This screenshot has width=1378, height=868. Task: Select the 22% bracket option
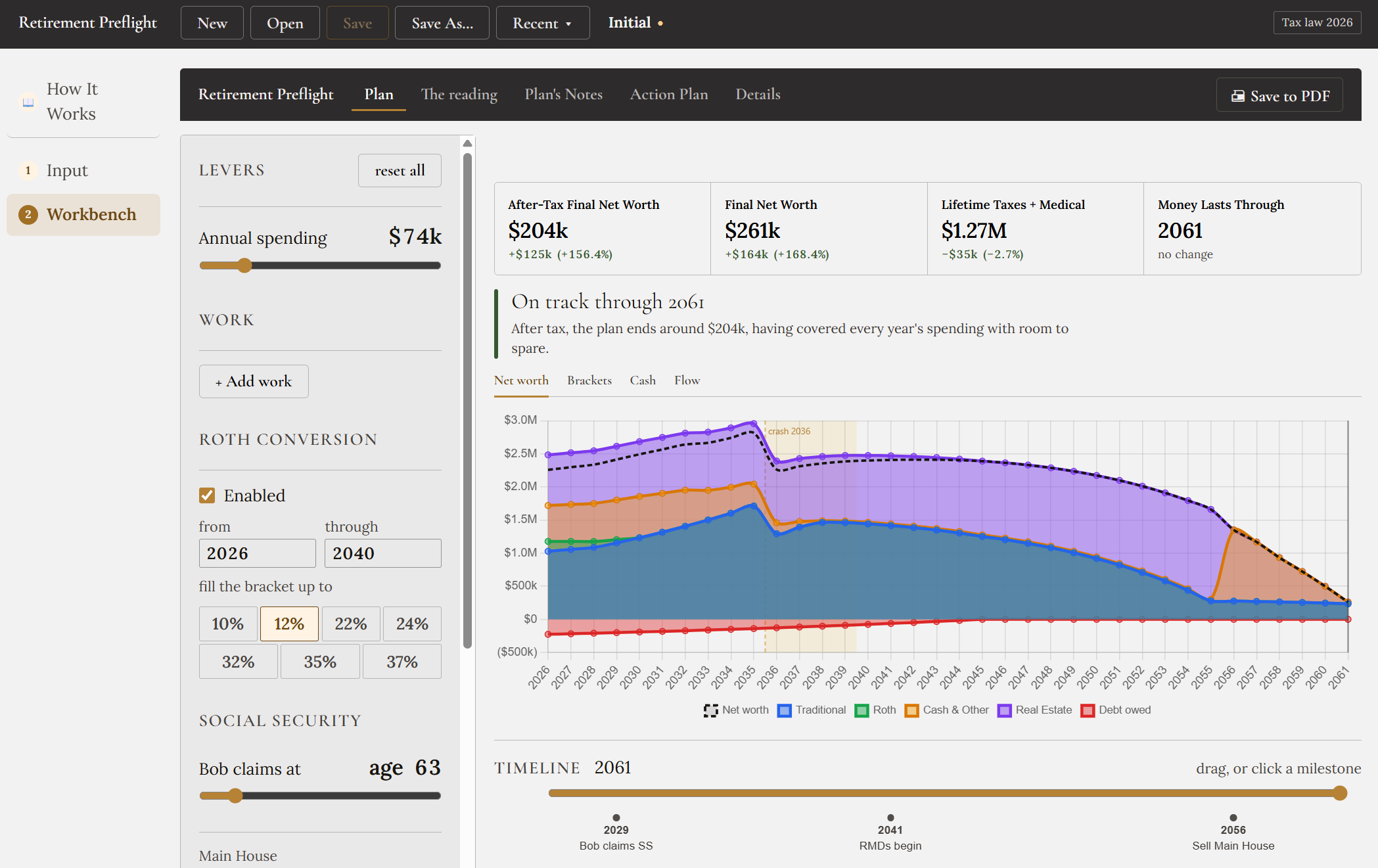tap(351, 624)
